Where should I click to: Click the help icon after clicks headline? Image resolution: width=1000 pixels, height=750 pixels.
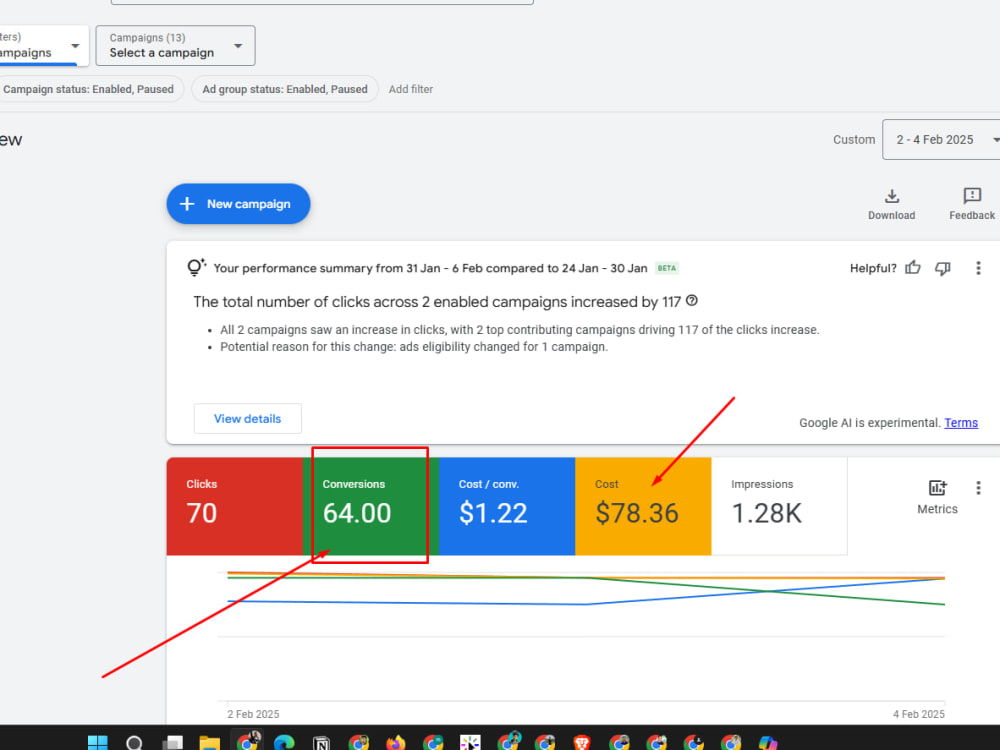[692, 301]
